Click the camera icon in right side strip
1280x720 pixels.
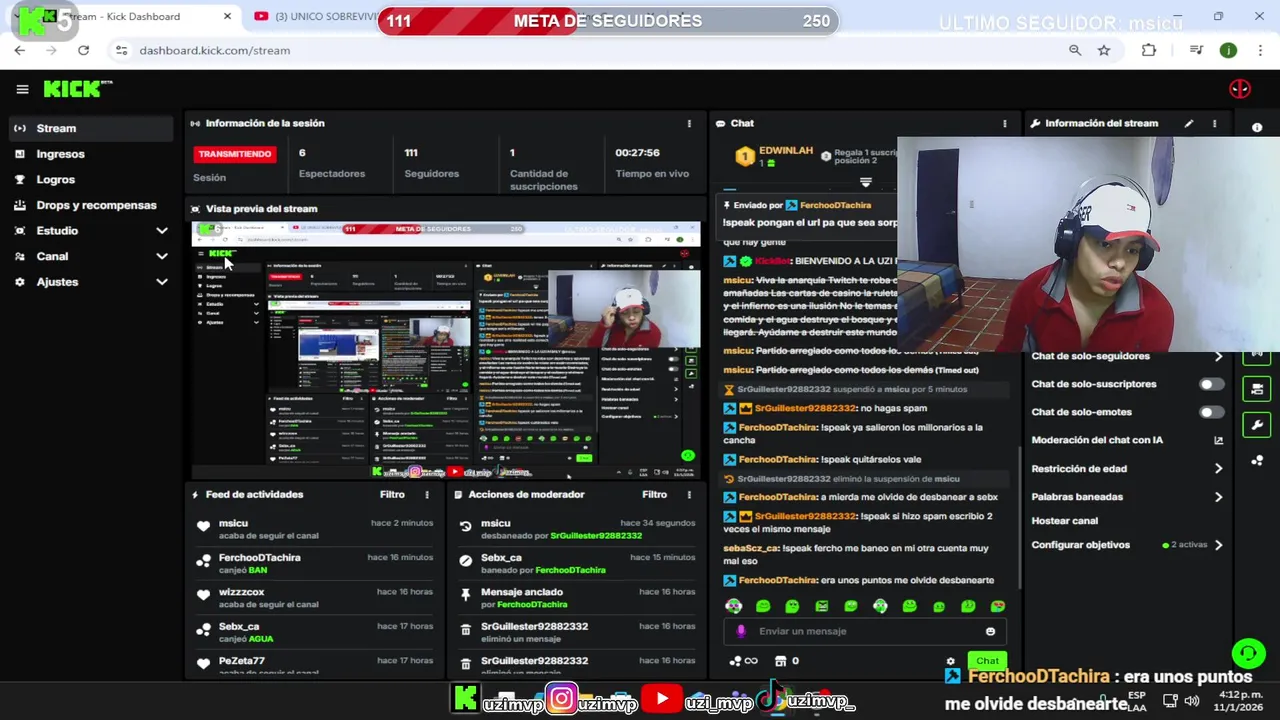(x=1257, y=389)
